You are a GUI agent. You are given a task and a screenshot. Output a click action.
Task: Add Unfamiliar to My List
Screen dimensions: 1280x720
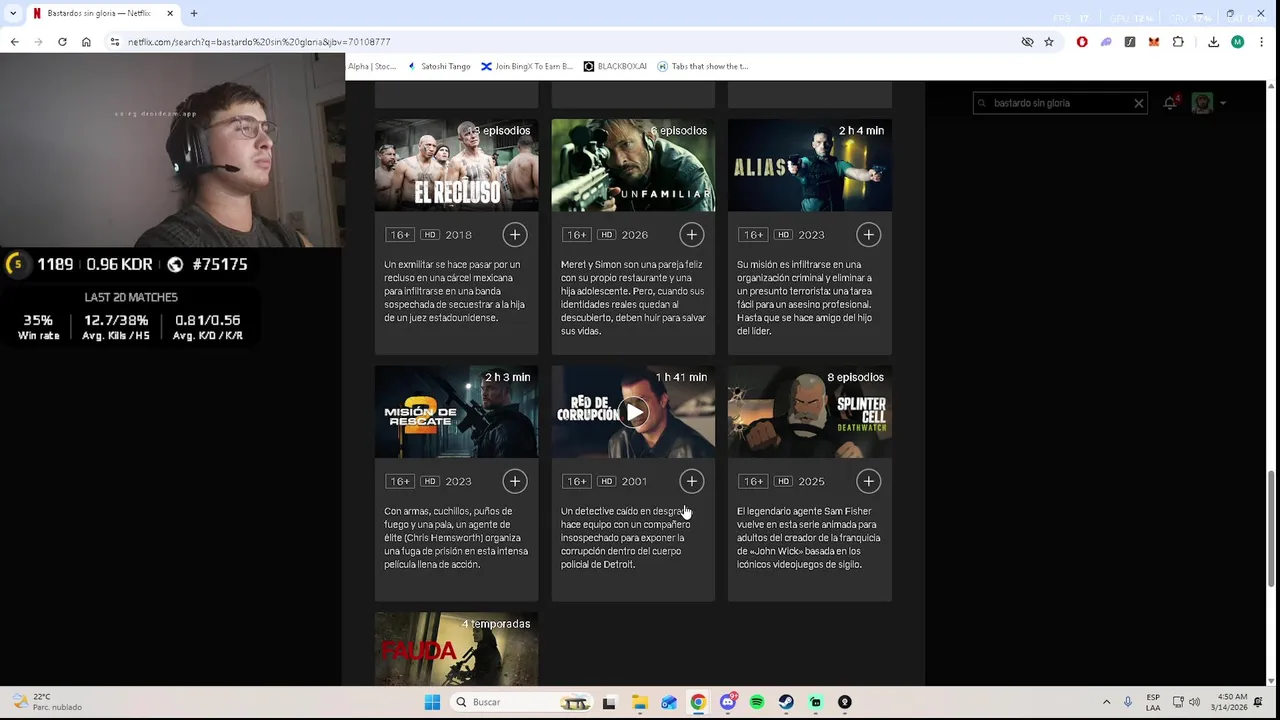692,235
